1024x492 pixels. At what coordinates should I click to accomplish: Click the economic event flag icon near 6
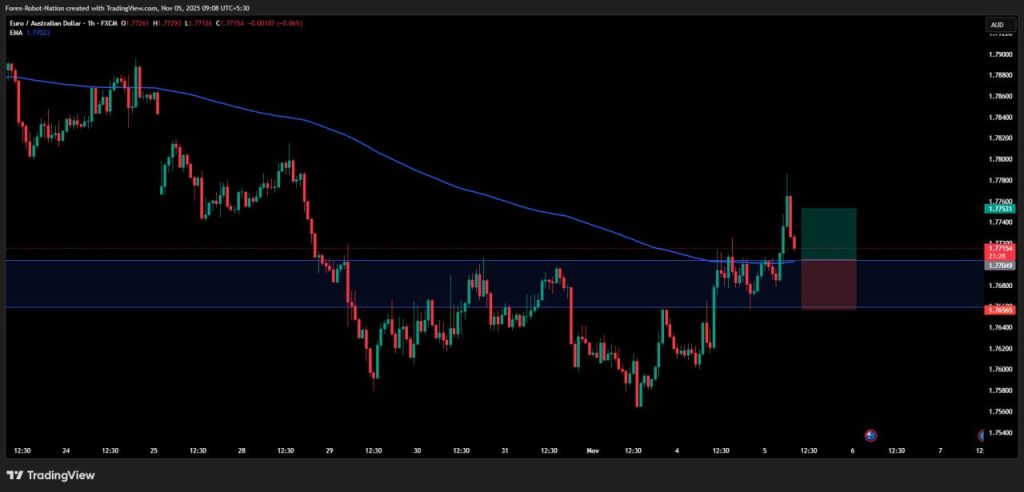870,435
